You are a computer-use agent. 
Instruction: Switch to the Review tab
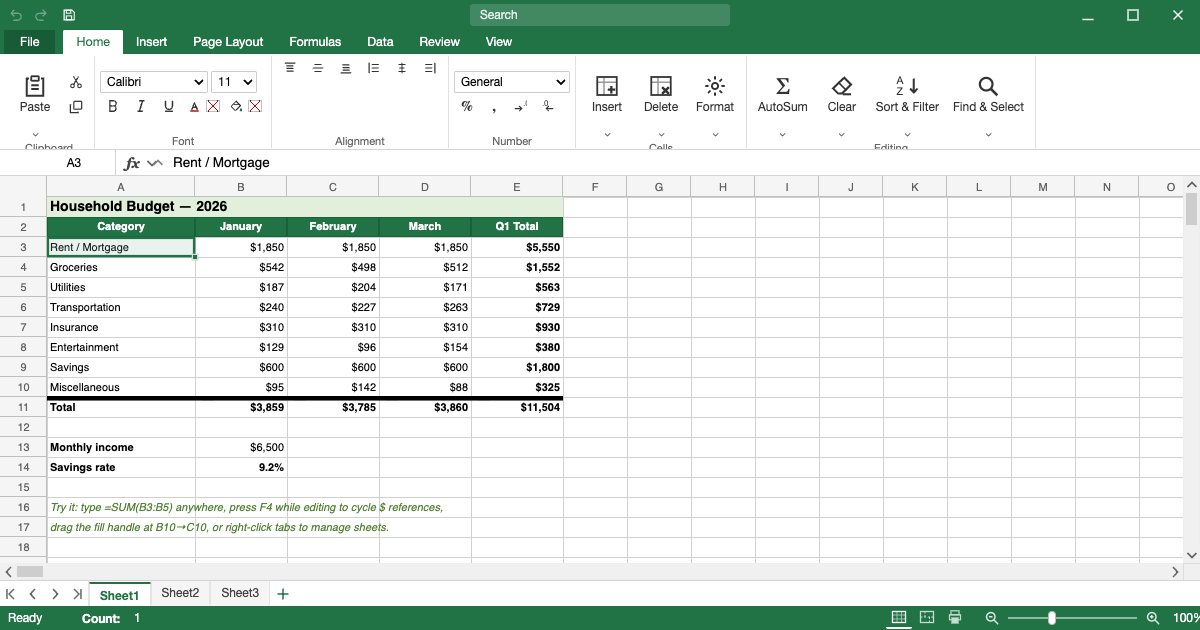(x=439, y=42)
